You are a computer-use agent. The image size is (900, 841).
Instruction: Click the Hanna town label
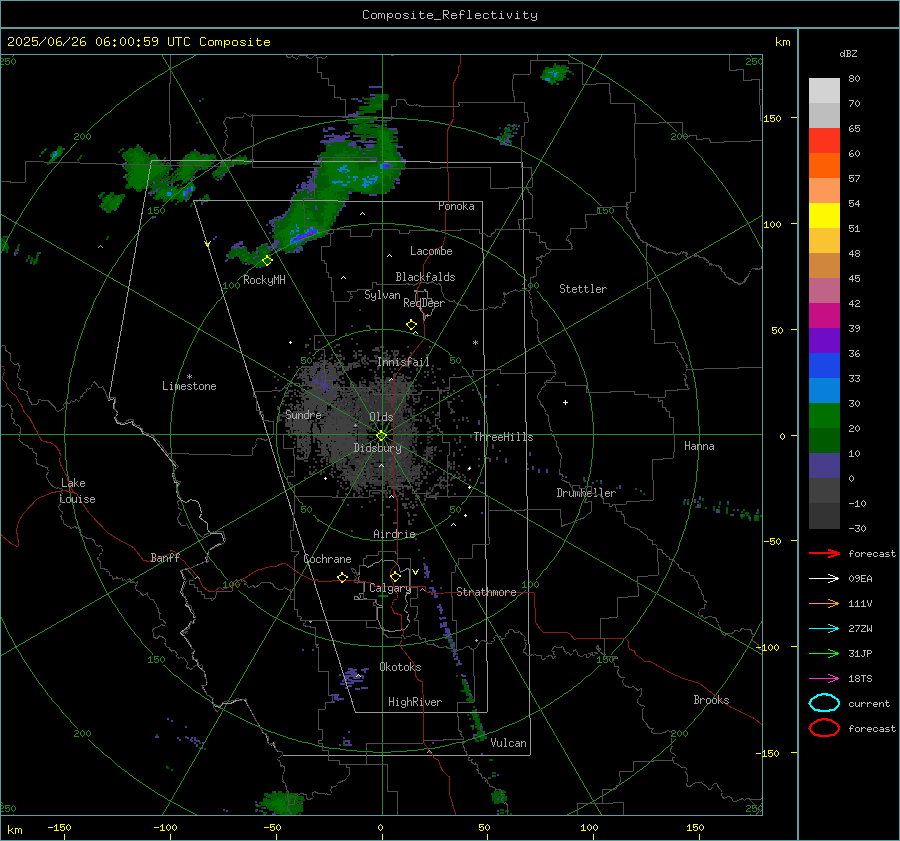(699, 446)
